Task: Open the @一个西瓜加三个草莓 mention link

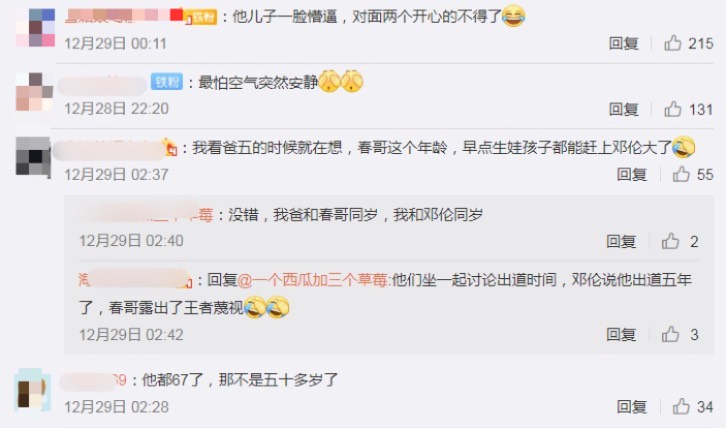Action: click(313, 280)
